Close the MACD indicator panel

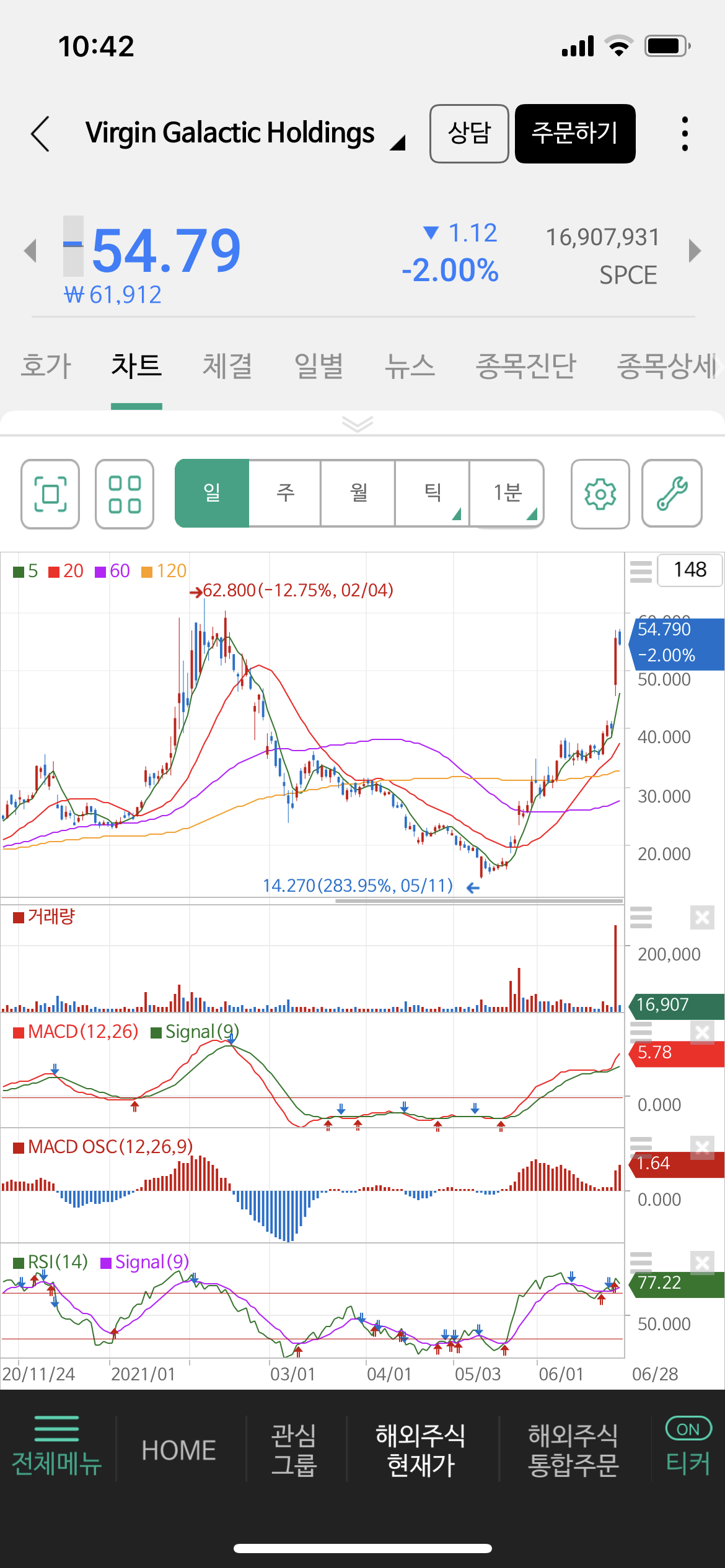point(702,1032)
